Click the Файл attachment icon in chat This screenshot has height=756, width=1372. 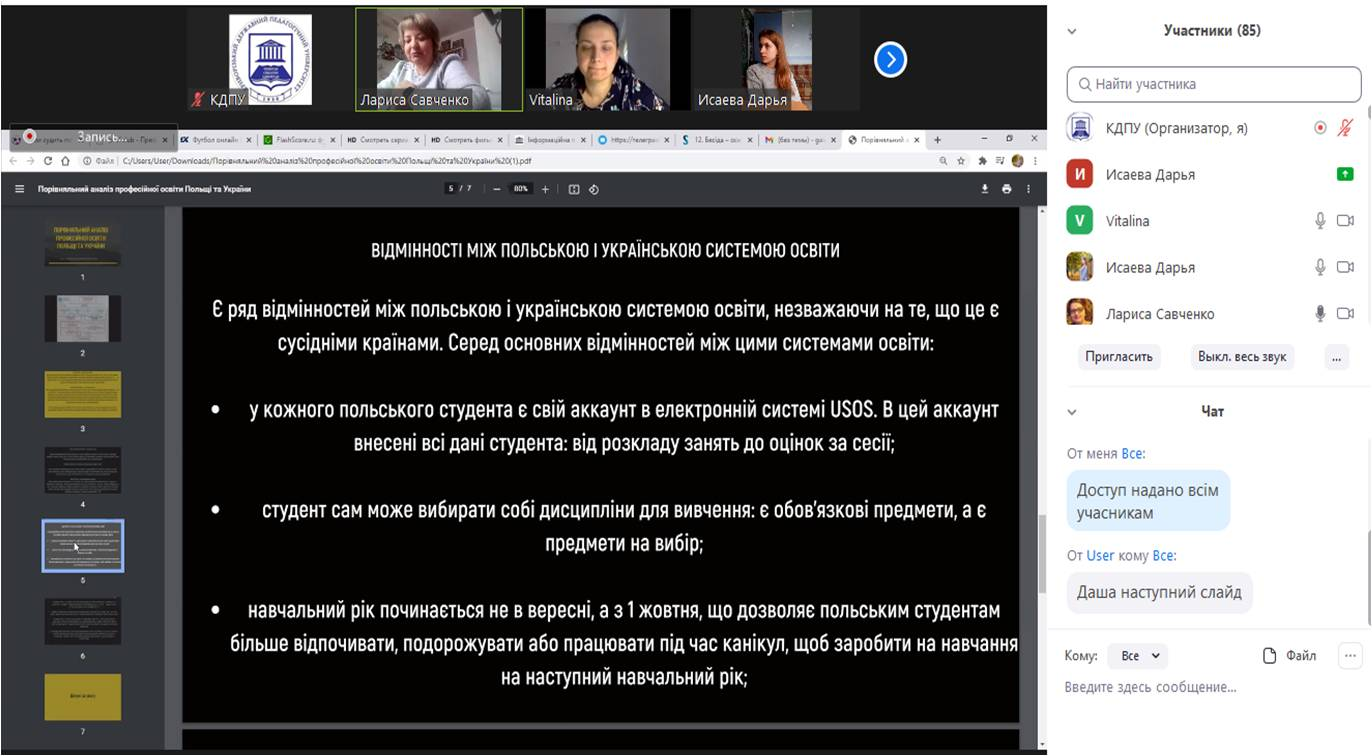click(1270, 656)
